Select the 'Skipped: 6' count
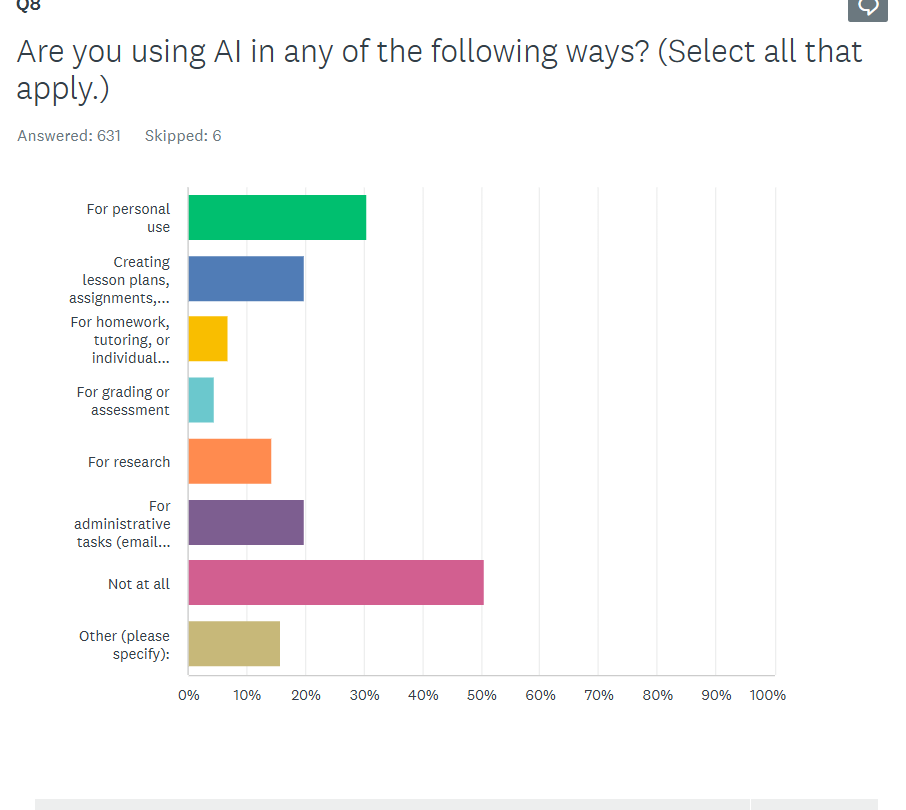This screenshot has width=906, height=810. click(x=182, y=135)
